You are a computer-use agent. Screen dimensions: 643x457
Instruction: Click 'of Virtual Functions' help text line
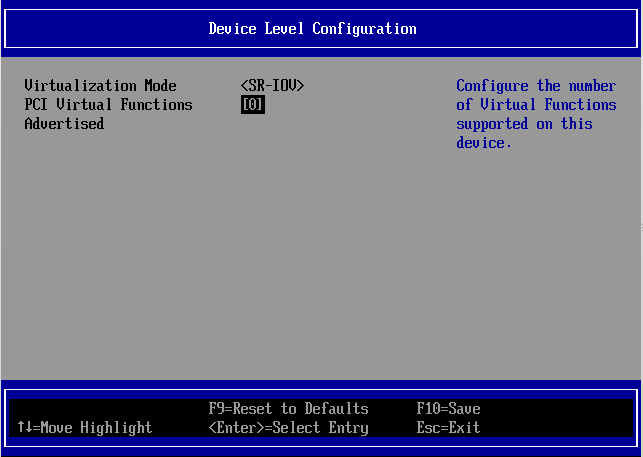tap(536, 105)
